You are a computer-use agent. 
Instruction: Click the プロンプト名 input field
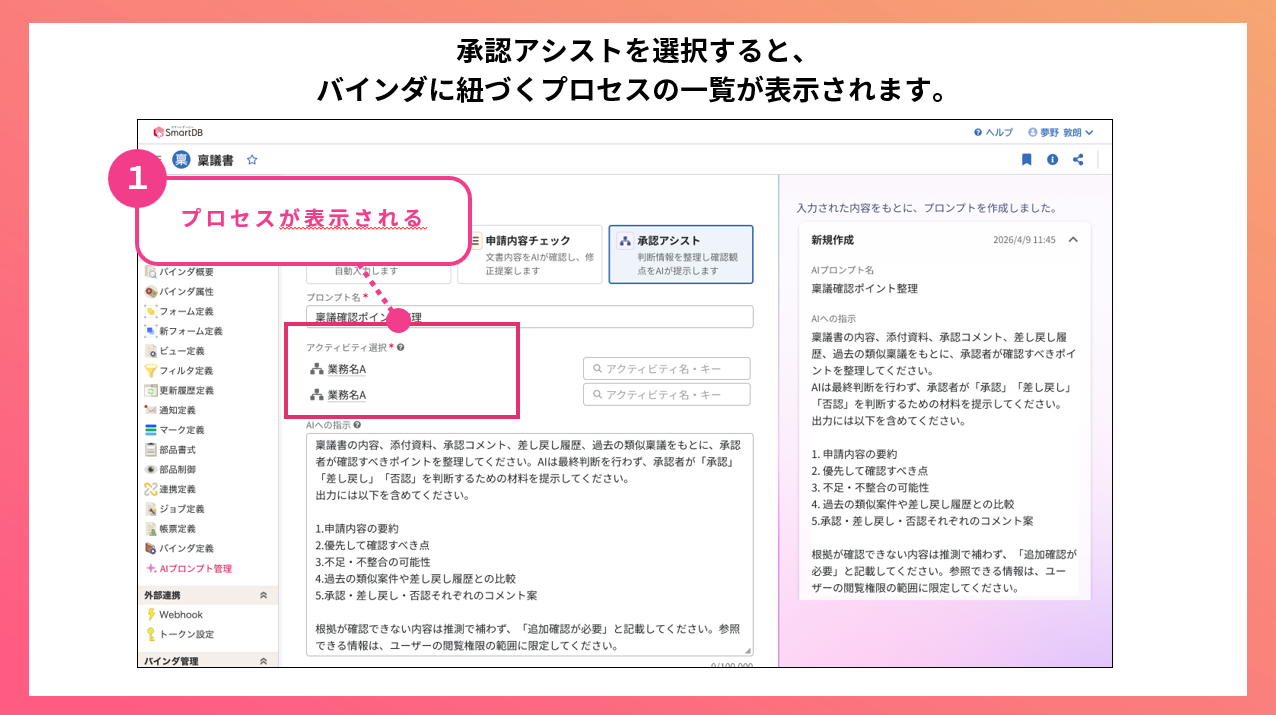click(529, 317)
